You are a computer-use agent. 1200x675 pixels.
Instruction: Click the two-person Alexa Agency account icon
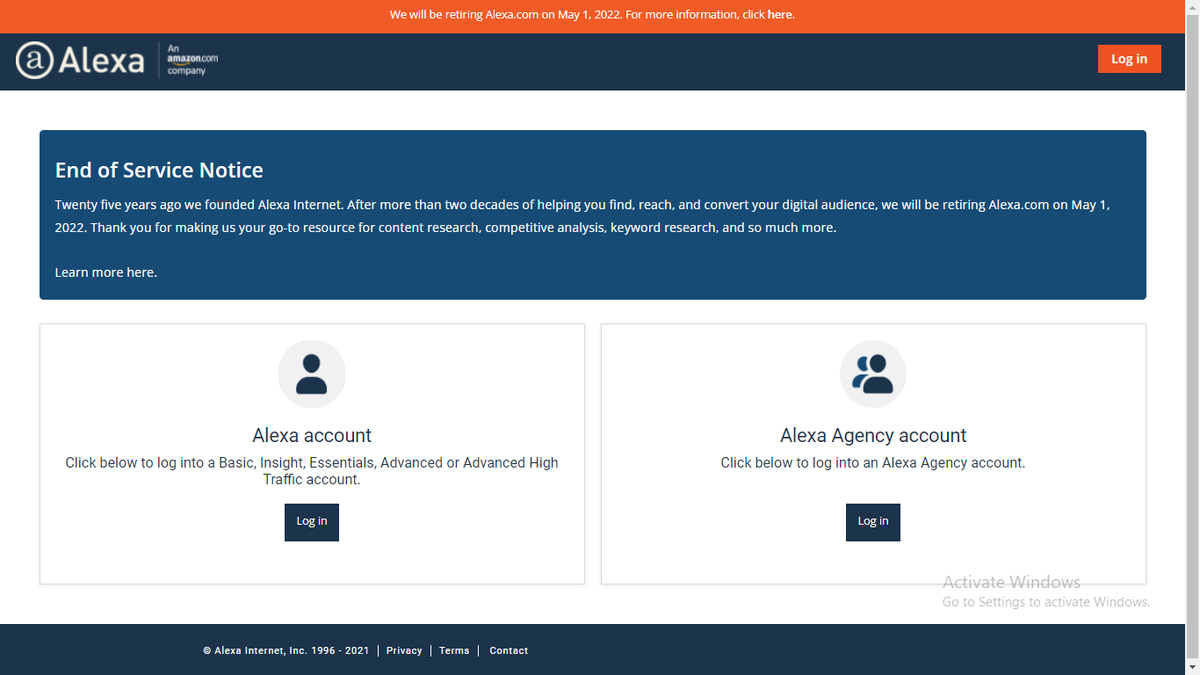(873, 374)
